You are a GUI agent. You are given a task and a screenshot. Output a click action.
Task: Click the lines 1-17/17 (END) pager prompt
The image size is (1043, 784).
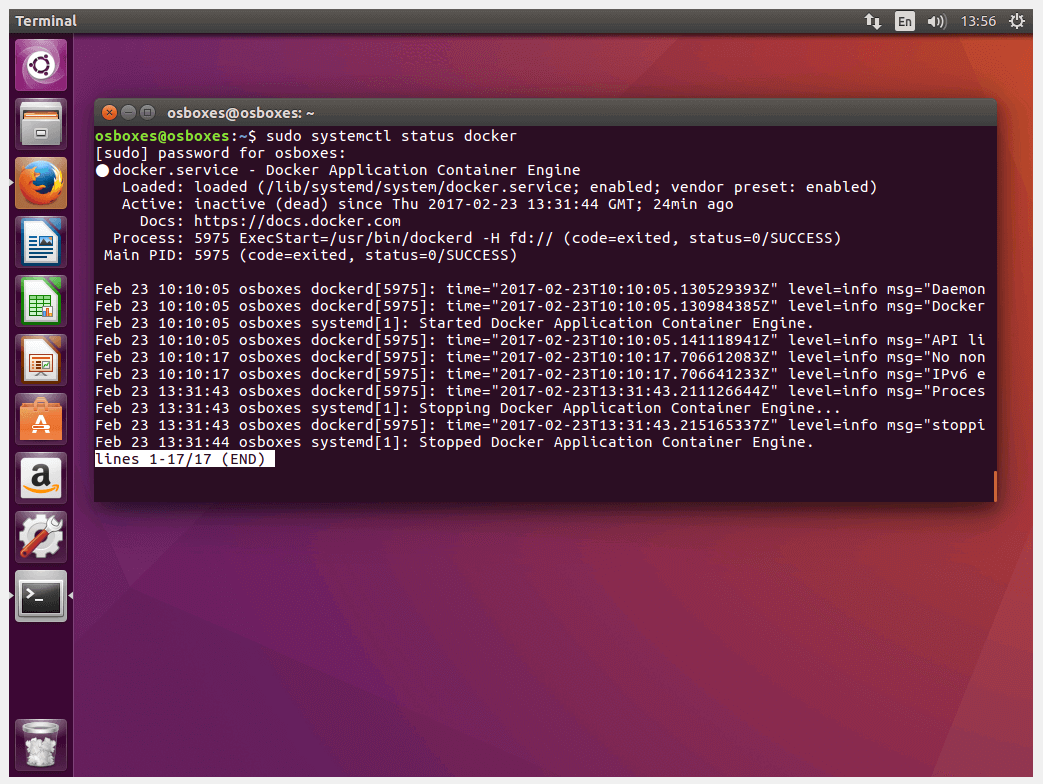184,458
